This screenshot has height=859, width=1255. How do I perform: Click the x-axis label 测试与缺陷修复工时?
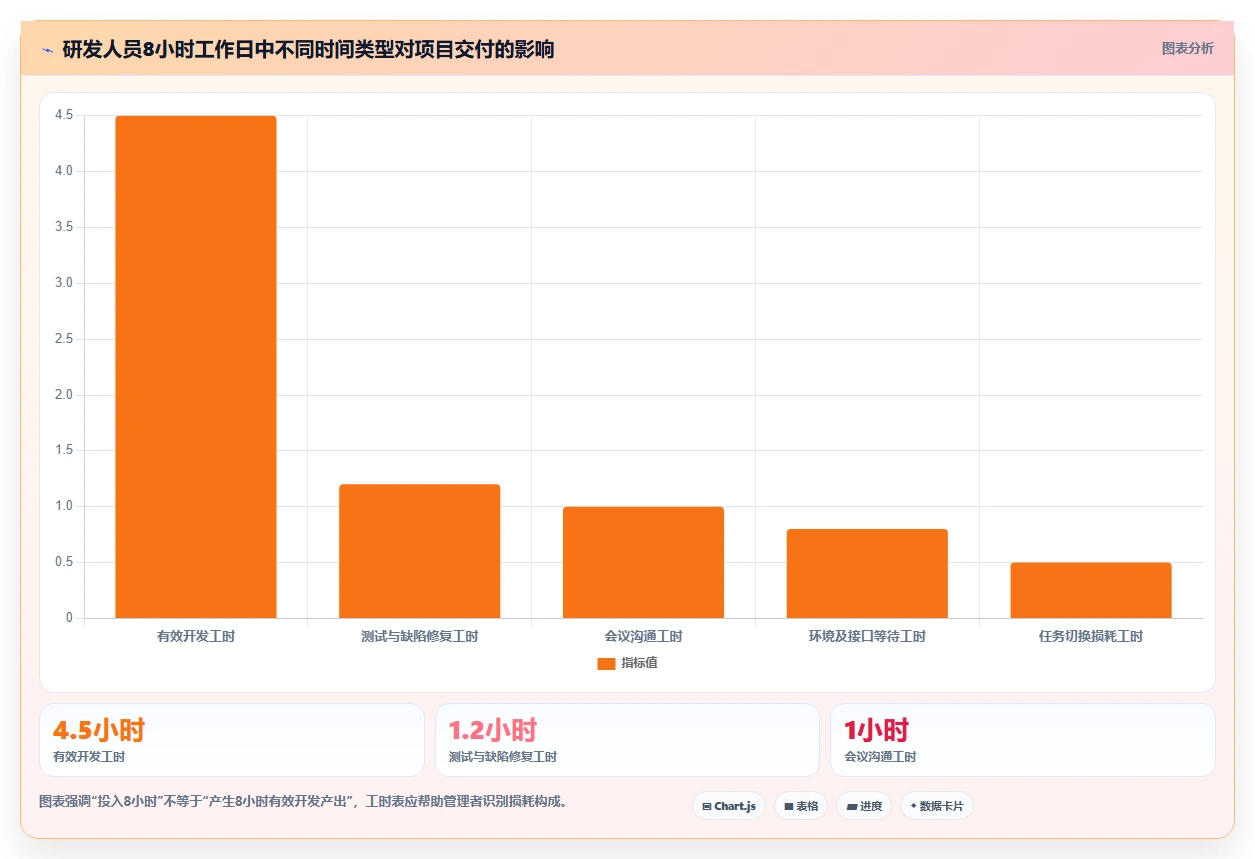pyautogui.click(x=419, y=637)
